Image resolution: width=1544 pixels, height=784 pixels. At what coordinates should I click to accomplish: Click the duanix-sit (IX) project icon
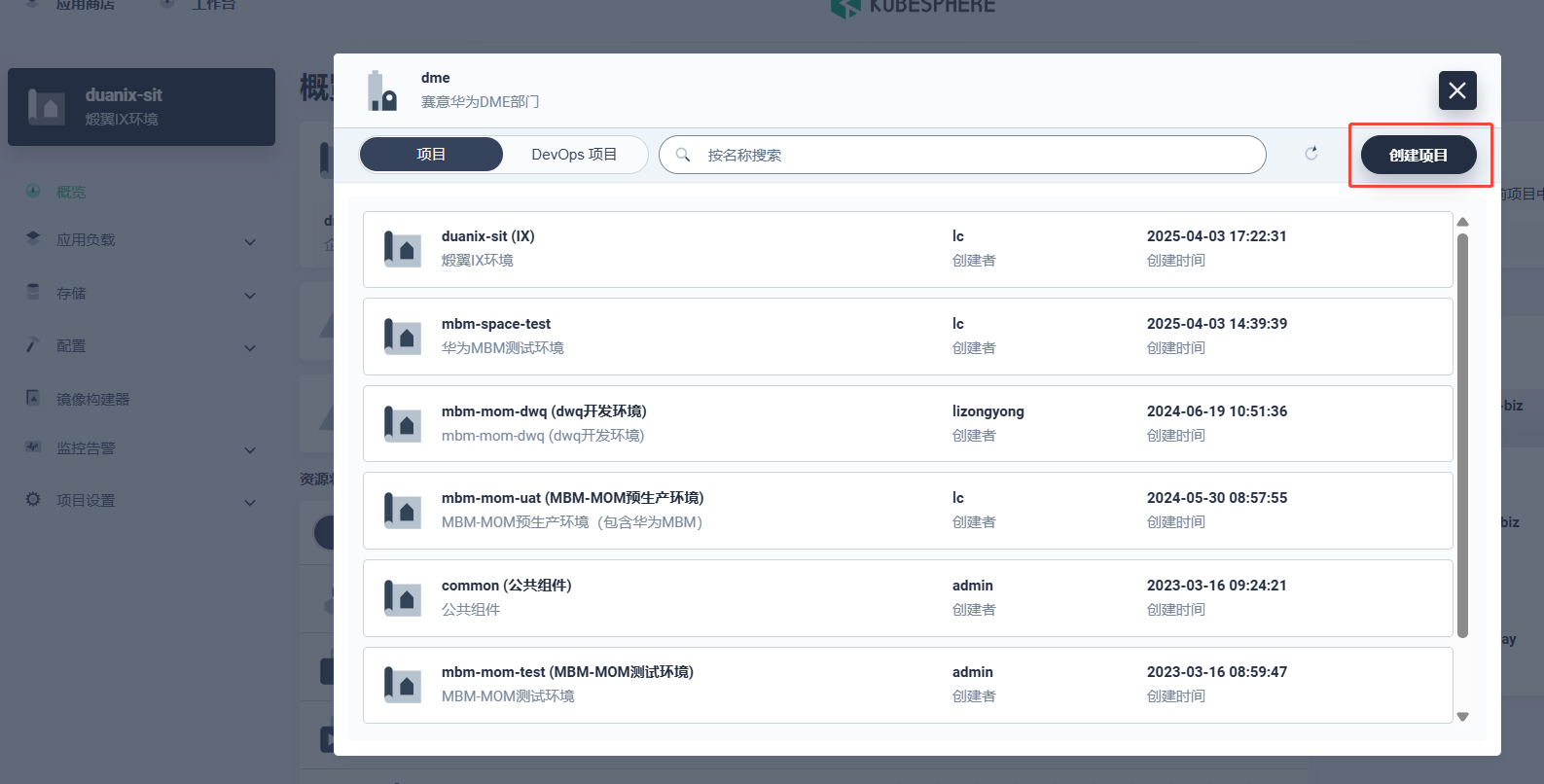click(402, 249)
